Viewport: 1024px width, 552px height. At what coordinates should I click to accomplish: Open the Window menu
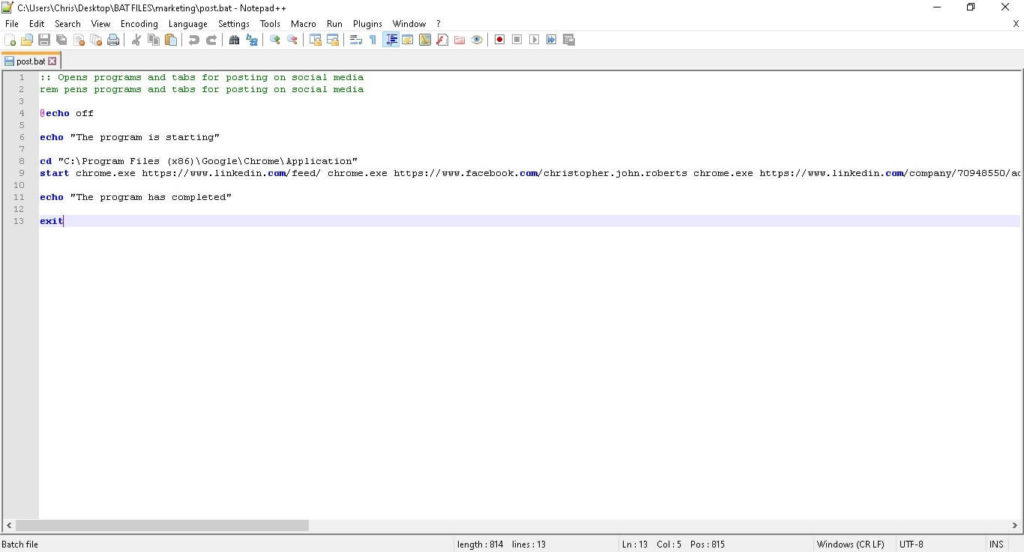coord(409,24)
